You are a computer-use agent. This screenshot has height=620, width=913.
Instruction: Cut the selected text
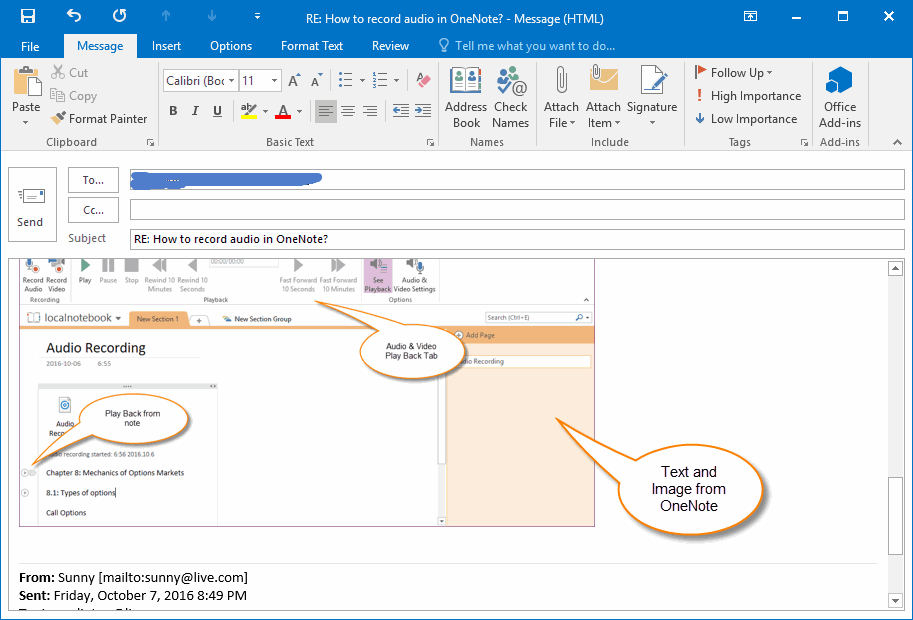pyautogui.click(x=70, y=72)
